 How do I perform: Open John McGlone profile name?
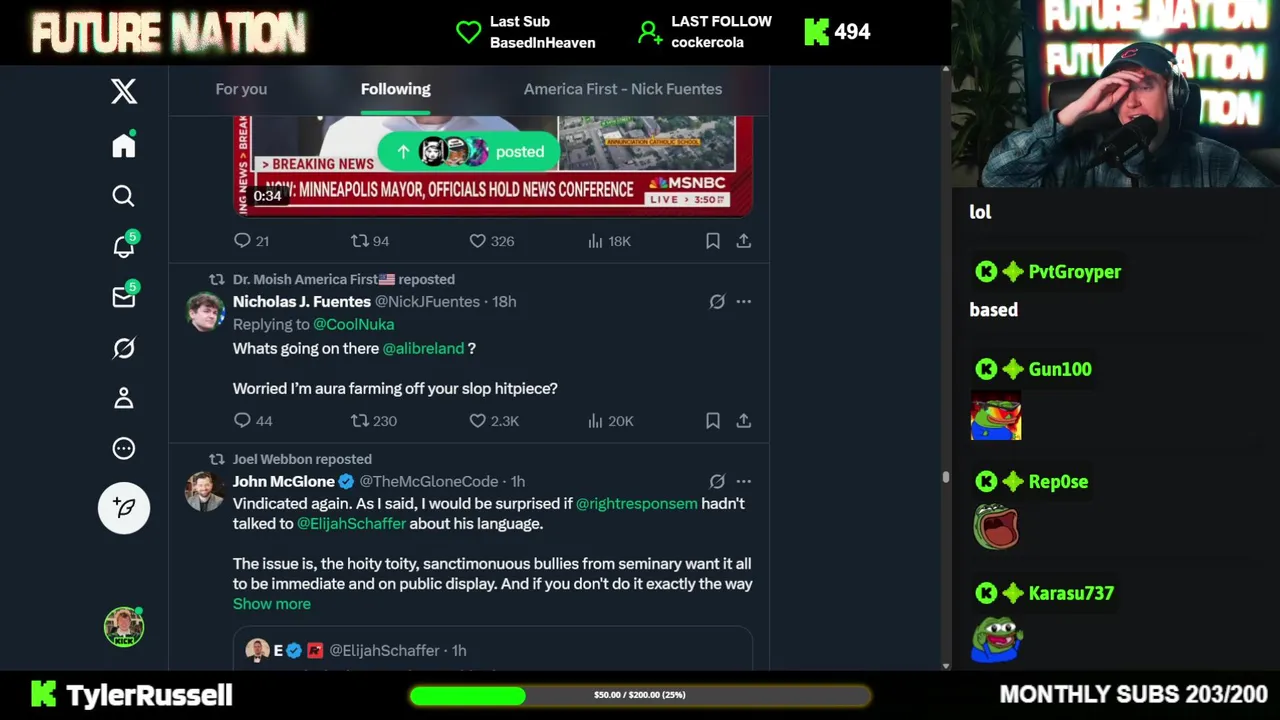coord(284,481)
